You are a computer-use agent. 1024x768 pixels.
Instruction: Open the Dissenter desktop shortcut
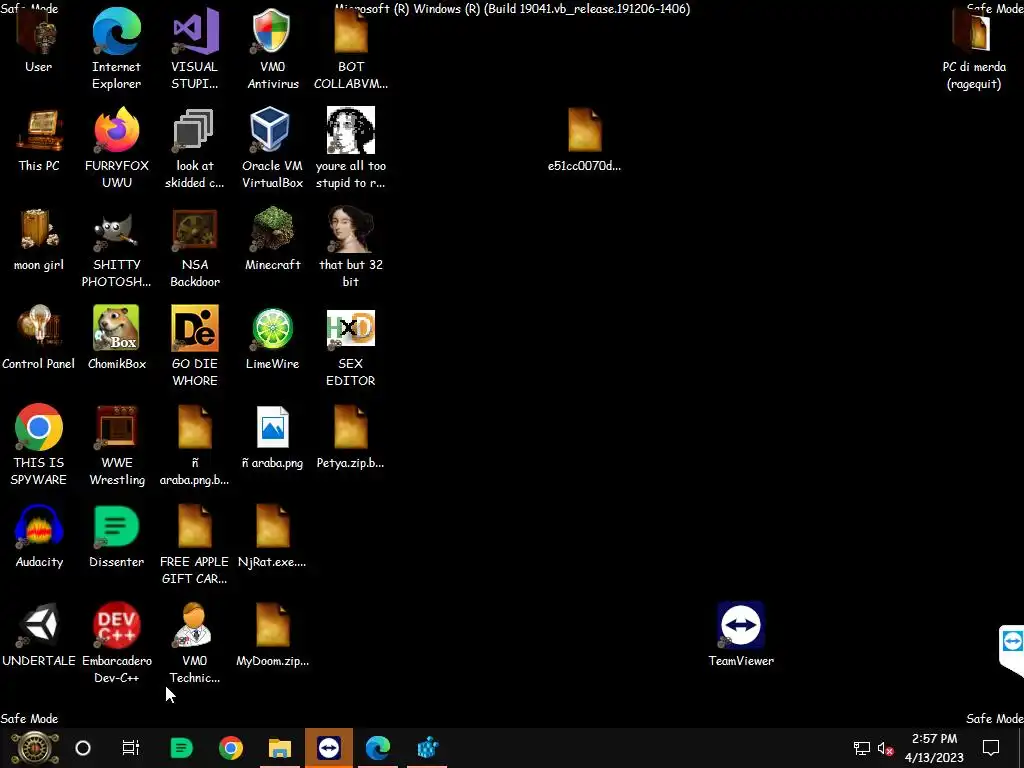[x=116, y=527]
